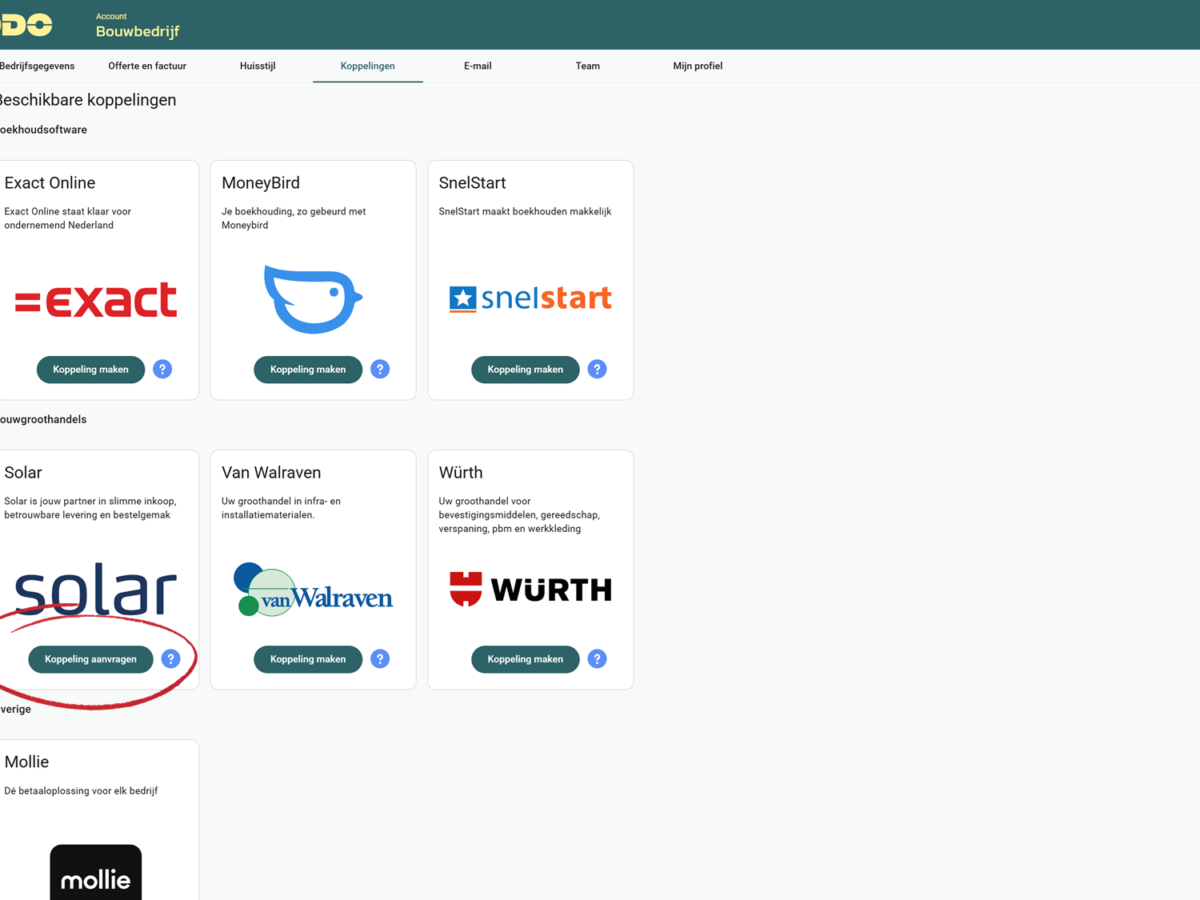The width and height of the screenshot is (1200, 900).
Task: Click the Bouwbedrijf account name
Action: pyautogui.click(x=138, y=31)
